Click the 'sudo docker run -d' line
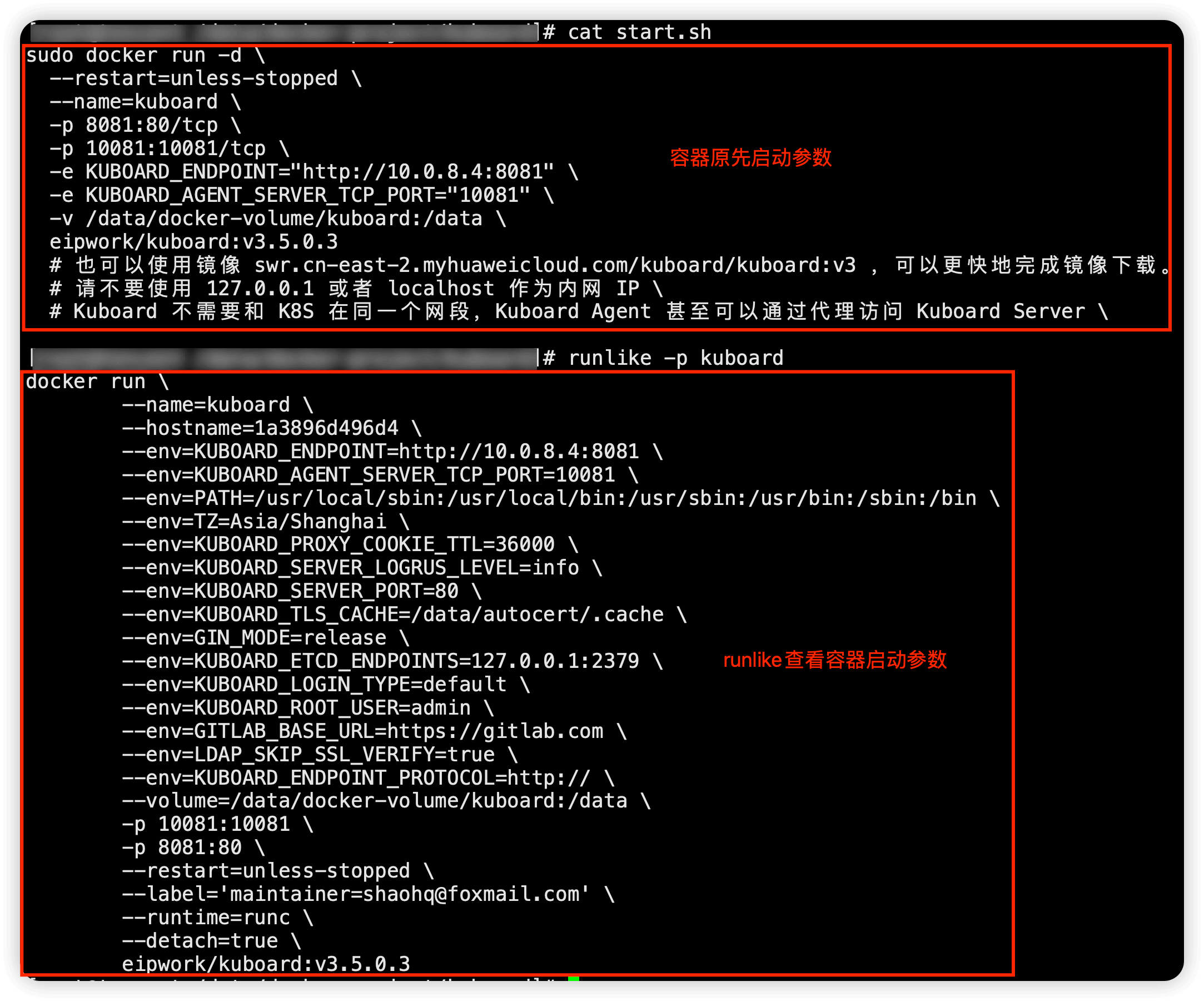The height and width of the screenshot is (1001, 1204). pyautogui.click(x=146, y=56)
